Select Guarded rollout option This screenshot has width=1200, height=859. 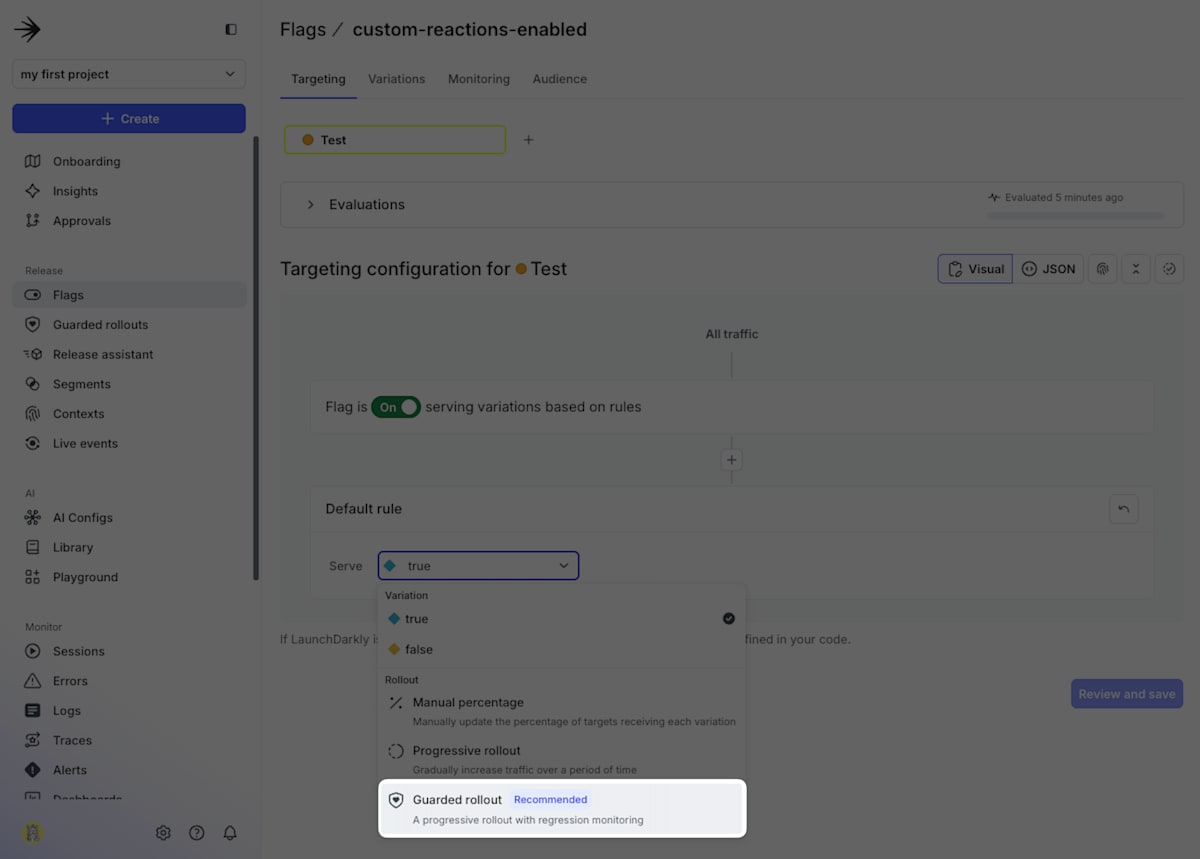[x=562, y=808]
